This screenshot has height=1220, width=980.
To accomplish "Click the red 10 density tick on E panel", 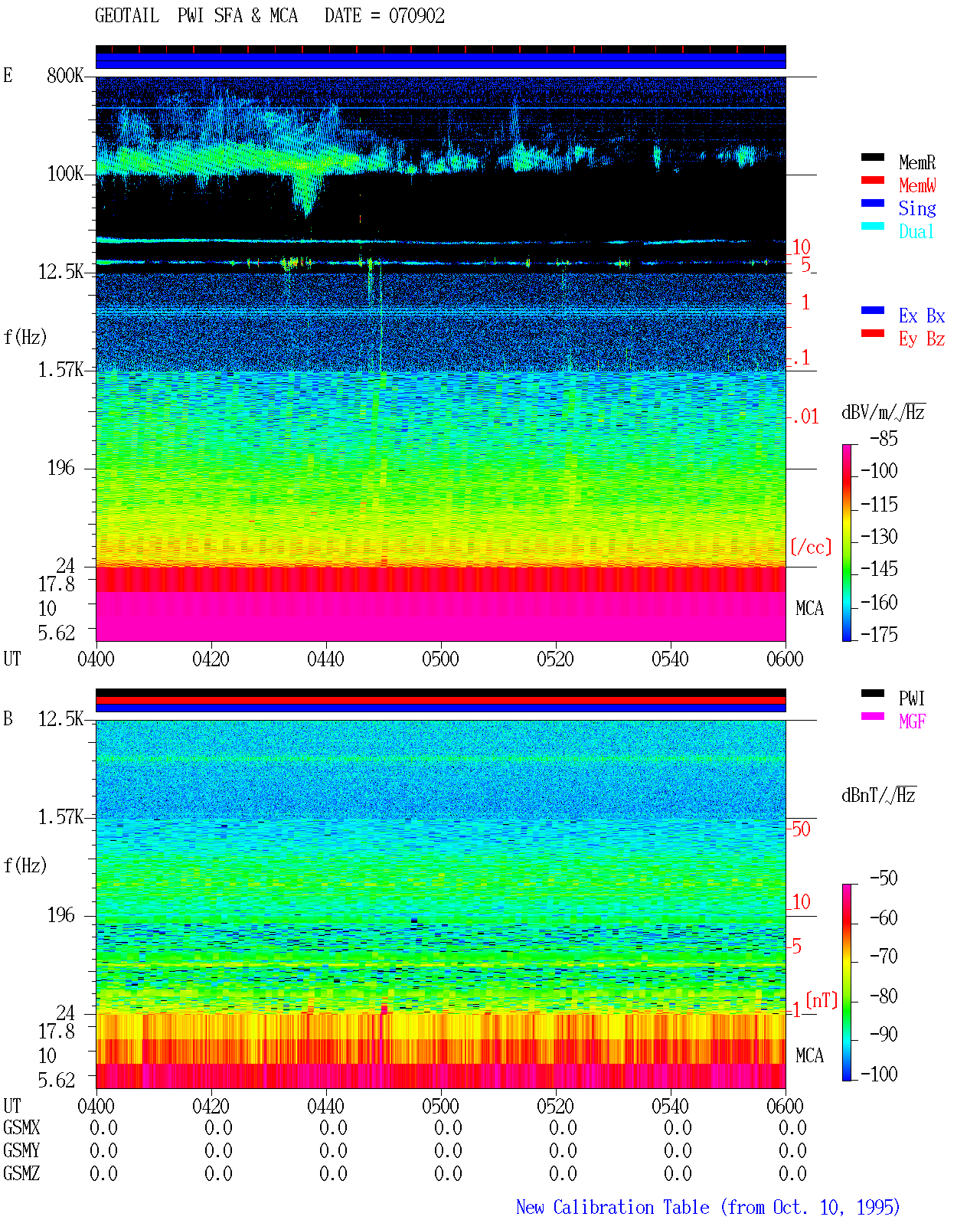I will coord(801,247).
